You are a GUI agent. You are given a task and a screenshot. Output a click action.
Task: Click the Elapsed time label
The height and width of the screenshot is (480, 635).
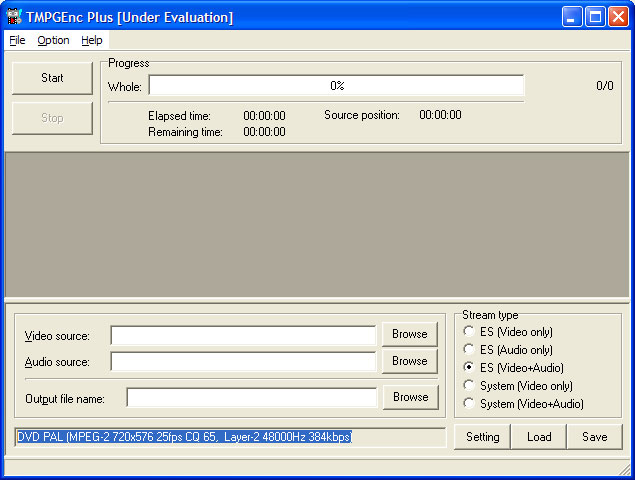click(179, 116)
